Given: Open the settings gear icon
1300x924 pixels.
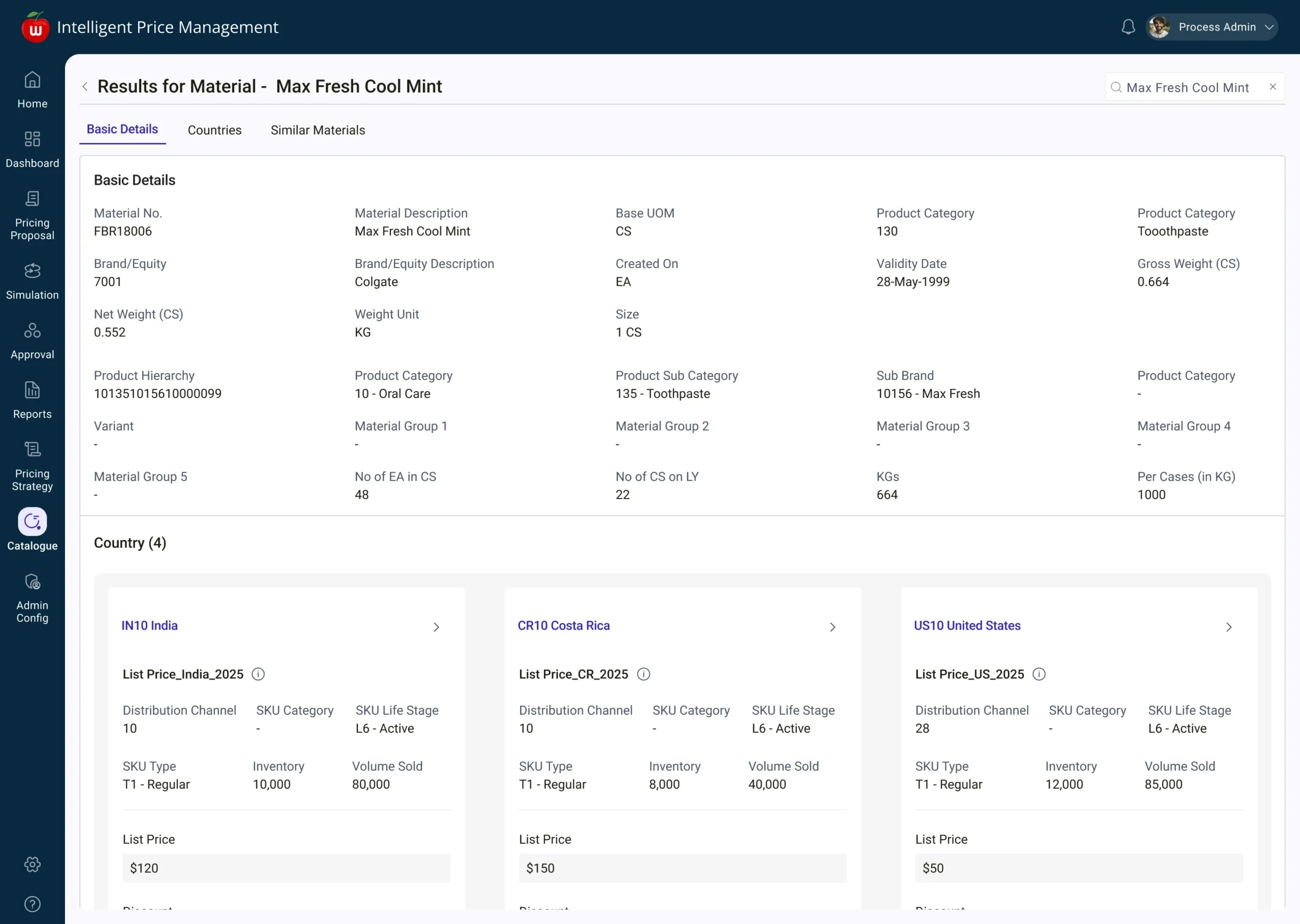Looking at the screenshot, I should (x=32, y=864).
